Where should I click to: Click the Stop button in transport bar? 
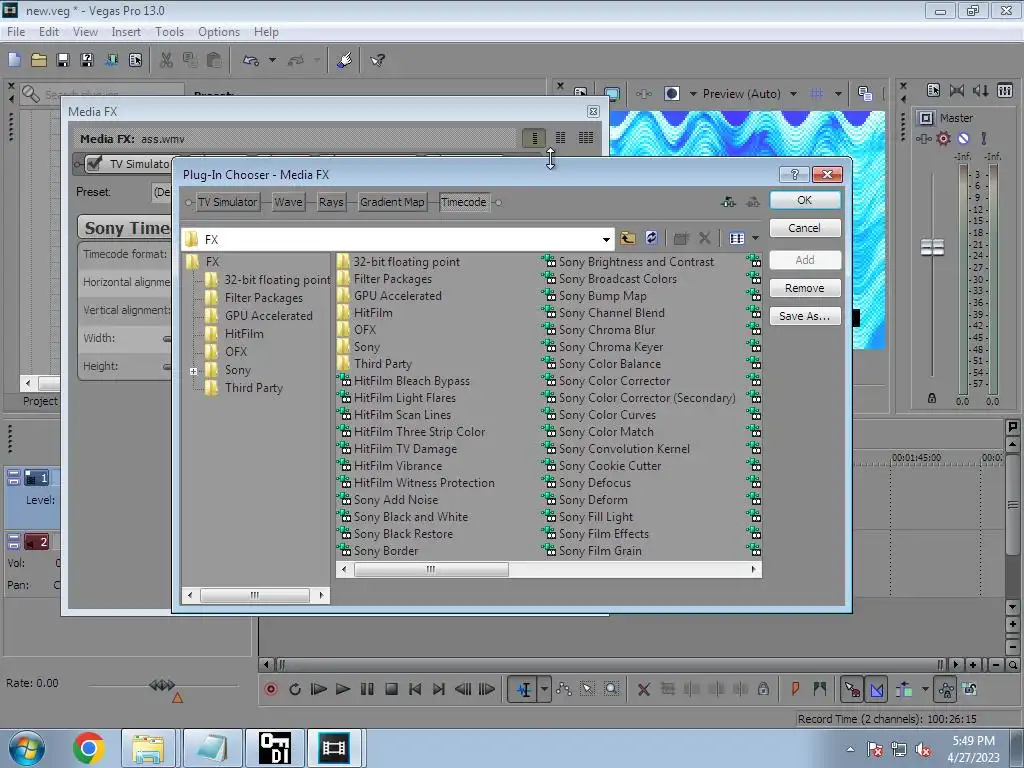[391, 689]
